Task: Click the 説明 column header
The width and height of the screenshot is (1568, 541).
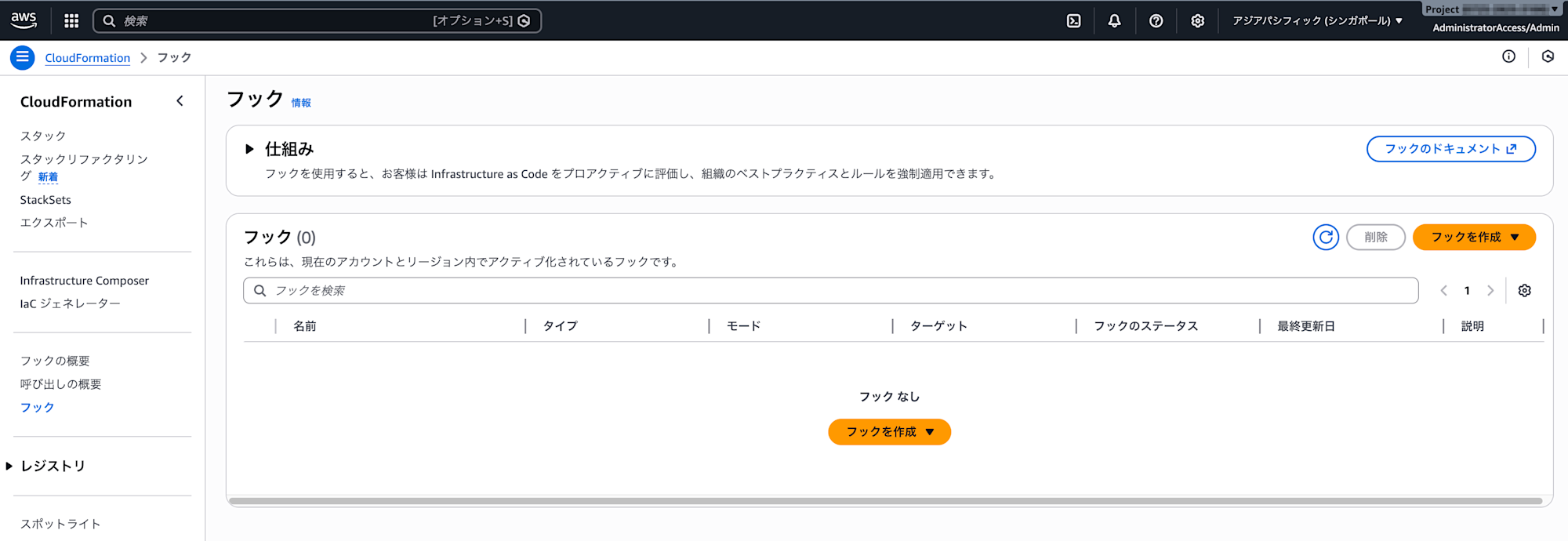Action: click(x=1472, y=326)
